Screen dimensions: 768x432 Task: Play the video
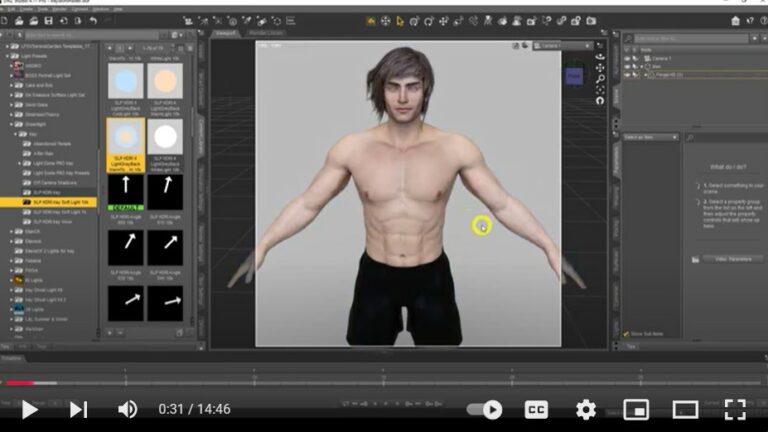[x=29, y=409]
